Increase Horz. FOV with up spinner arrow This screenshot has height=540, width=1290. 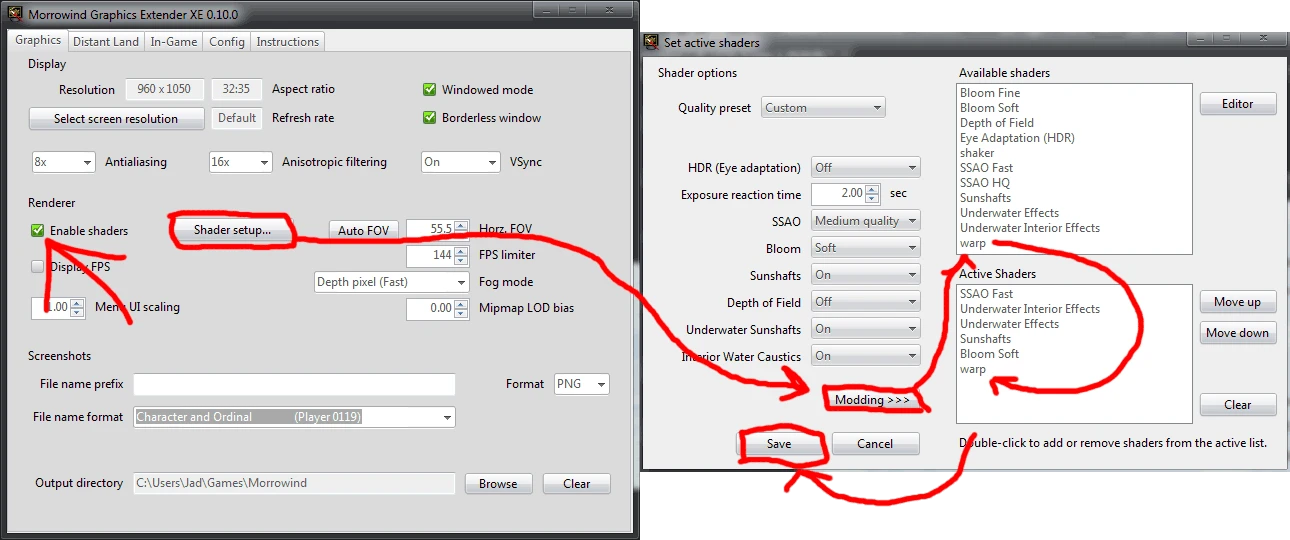[x=460, y=226]
